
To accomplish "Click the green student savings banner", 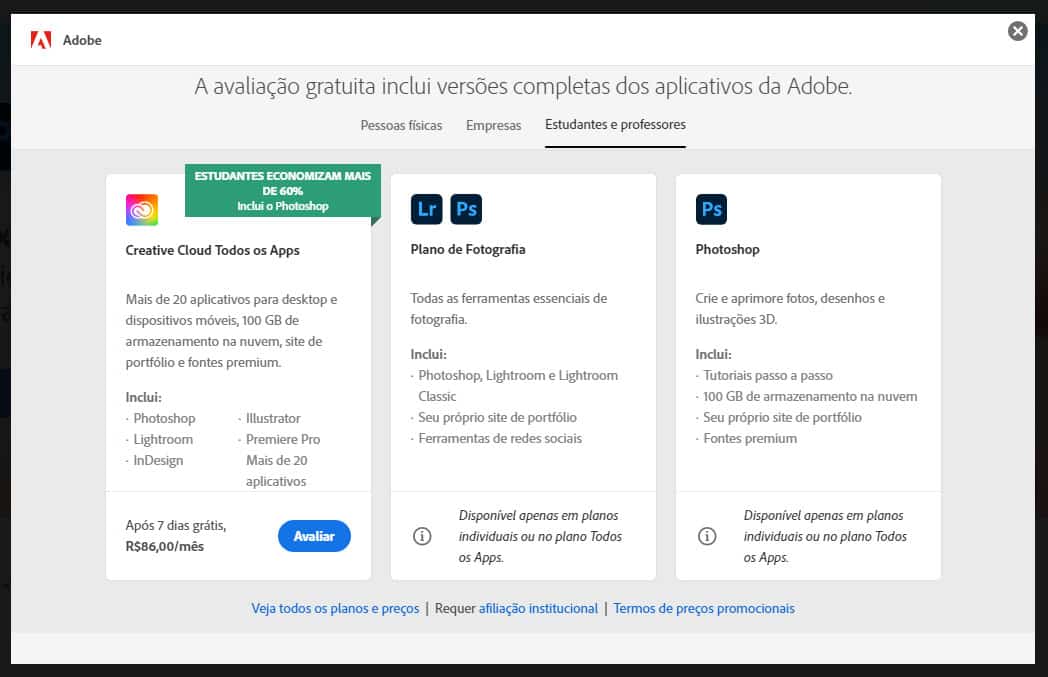I will (282, 191).
